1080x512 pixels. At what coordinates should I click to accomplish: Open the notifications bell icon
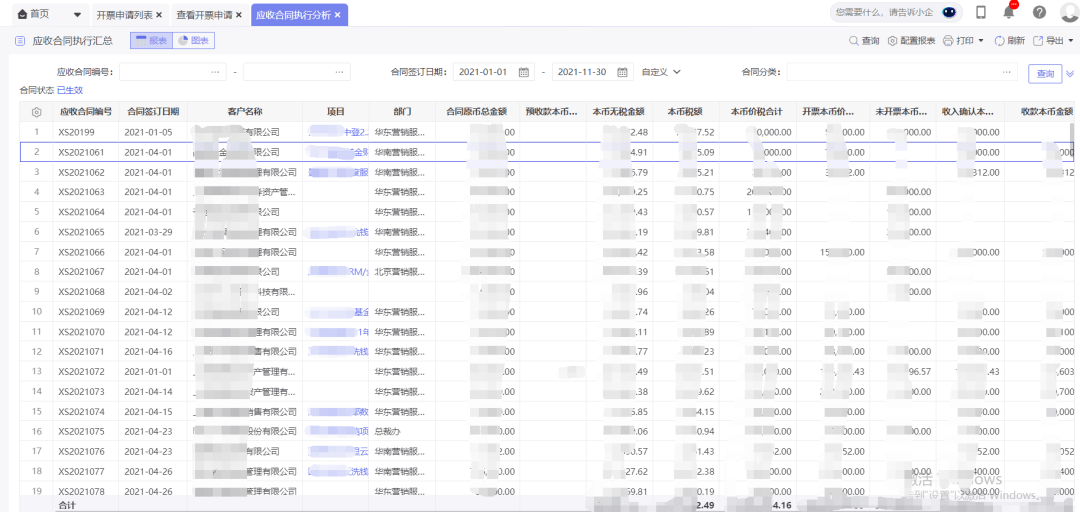[1009, 12]
